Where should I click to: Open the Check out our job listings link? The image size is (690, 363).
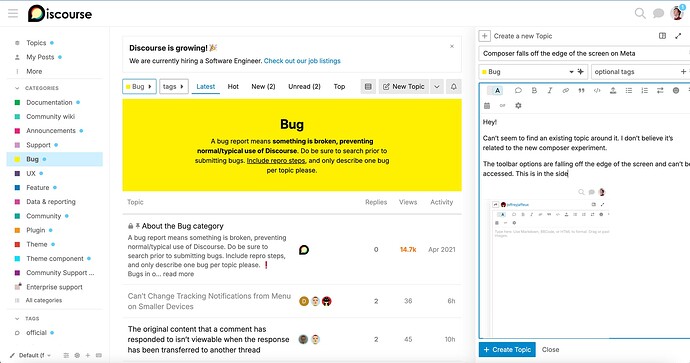click(302, 61)
